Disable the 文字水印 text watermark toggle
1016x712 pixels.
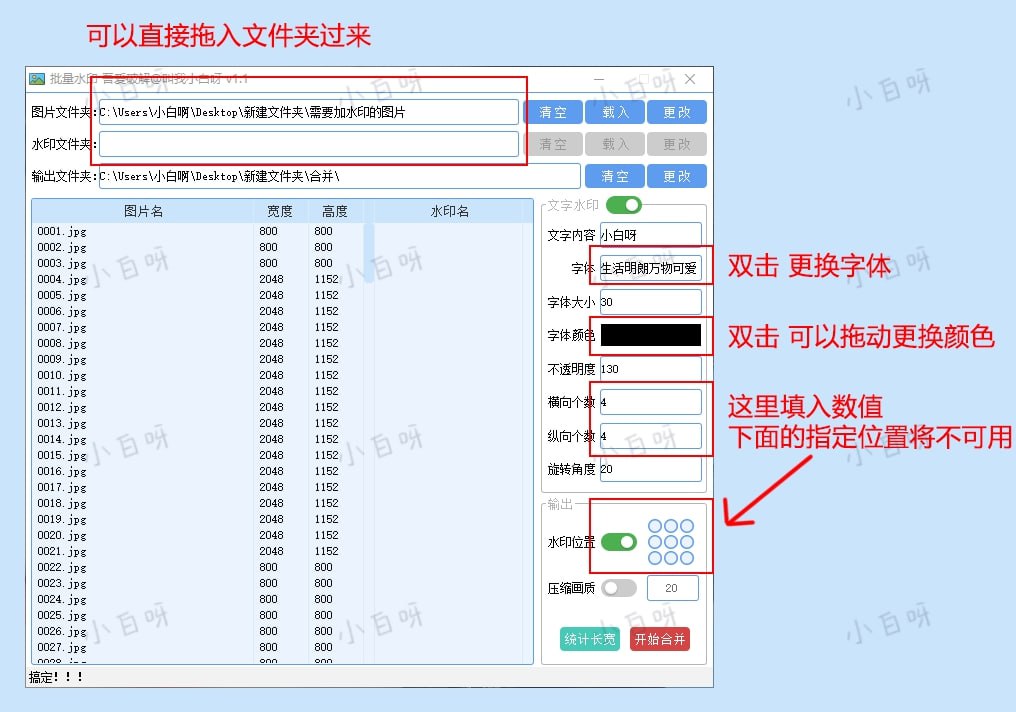626,202
